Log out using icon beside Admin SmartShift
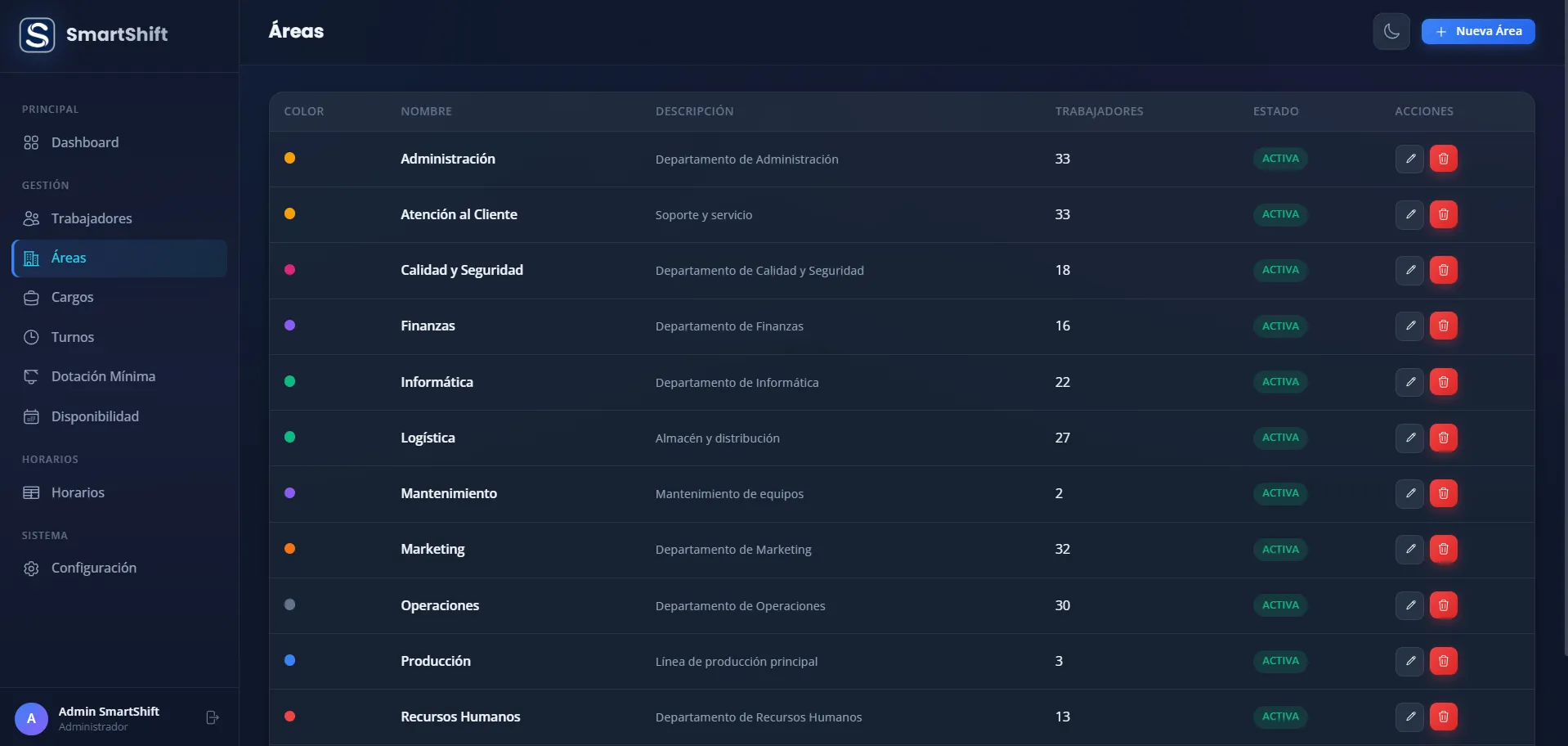The height and width of the screenshot is (746, 1568). [213, 717]
